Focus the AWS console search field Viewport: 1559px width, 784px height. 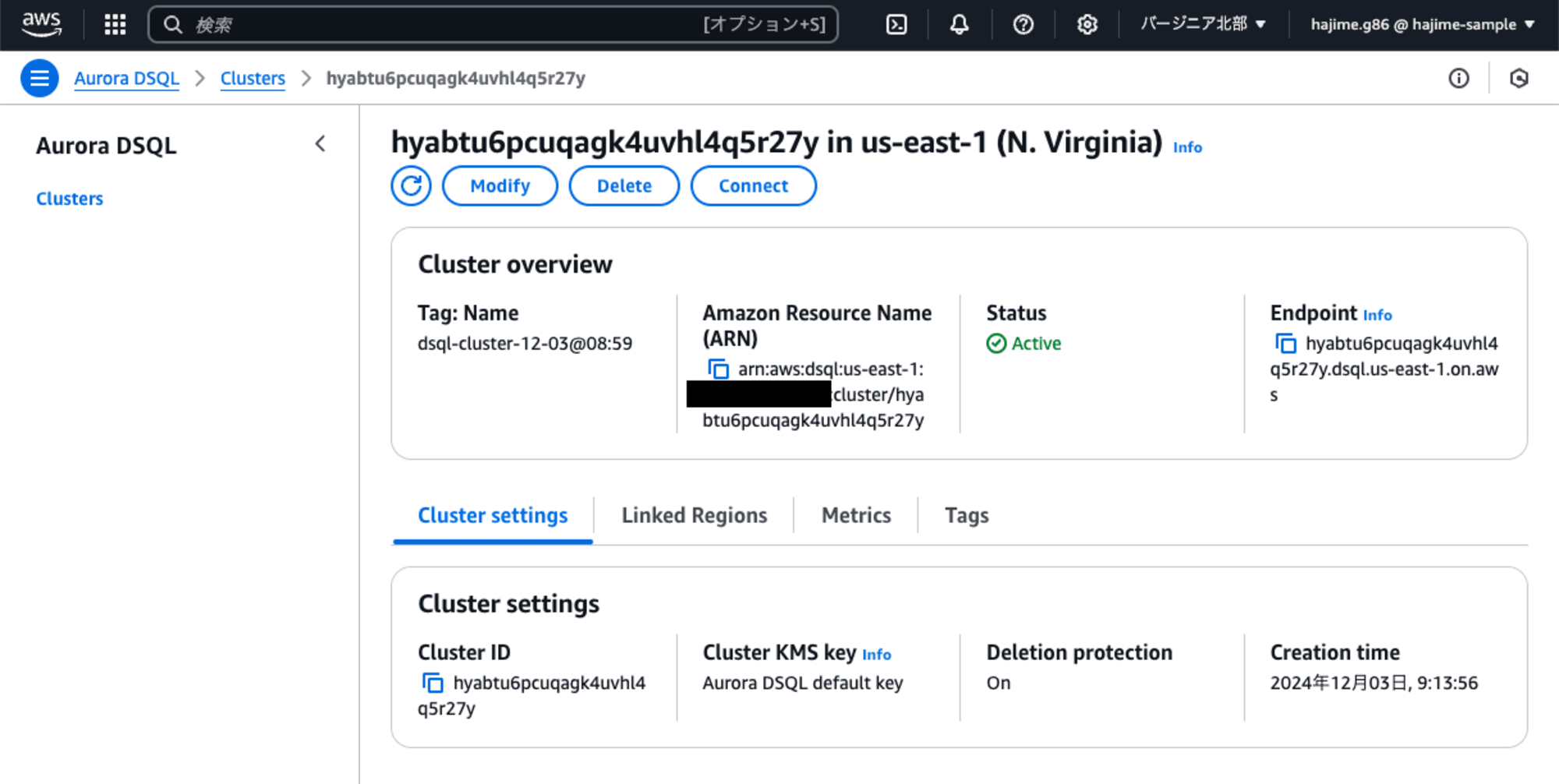(x=493, y=25)
